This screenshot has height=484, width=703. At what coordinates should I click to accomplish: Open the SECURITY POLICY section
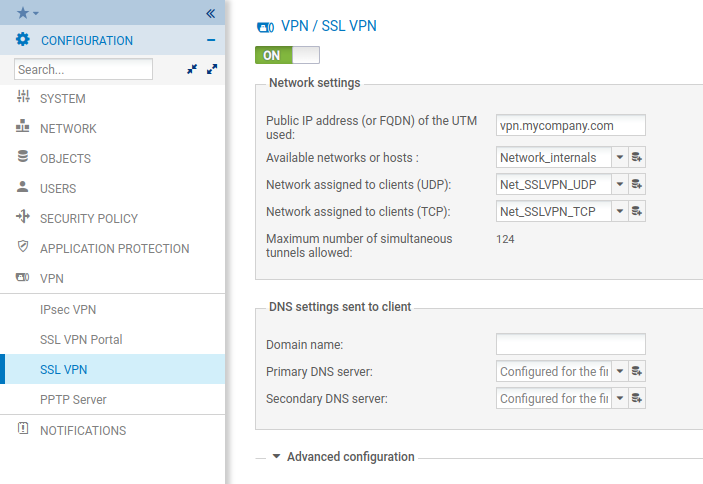tap(88, 218)
